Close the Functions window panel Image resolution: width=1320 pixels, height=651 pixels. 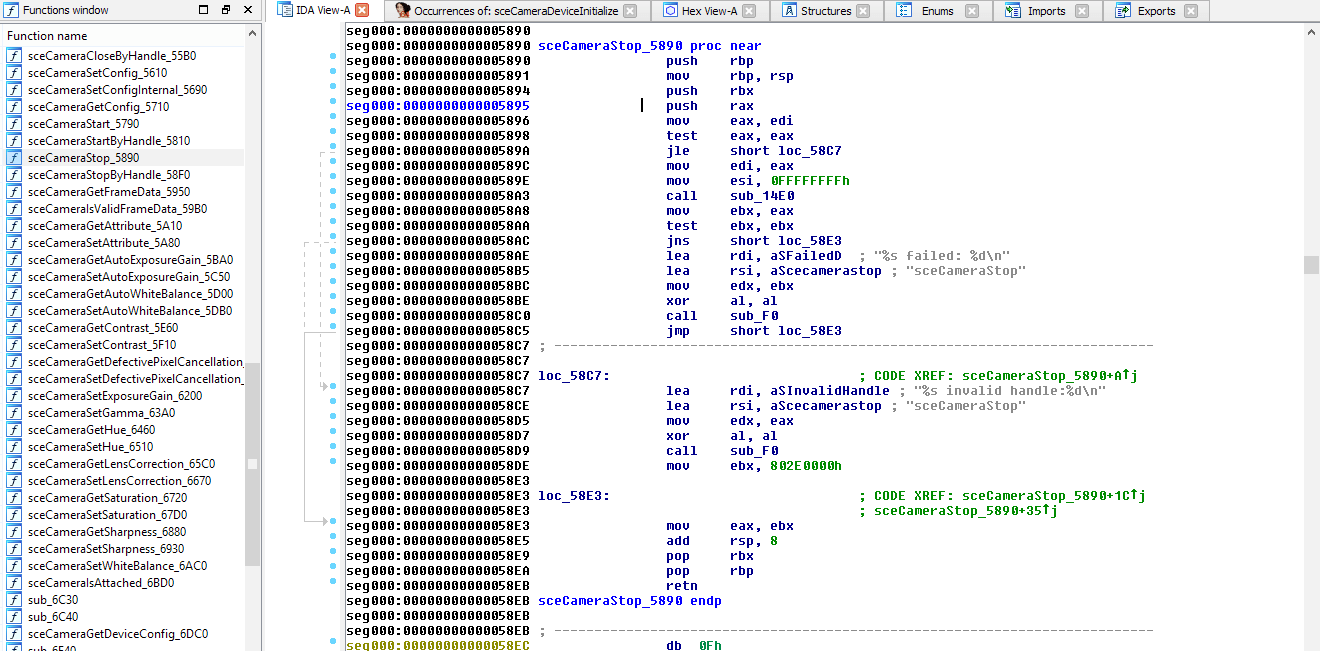(x=248, y=10)
